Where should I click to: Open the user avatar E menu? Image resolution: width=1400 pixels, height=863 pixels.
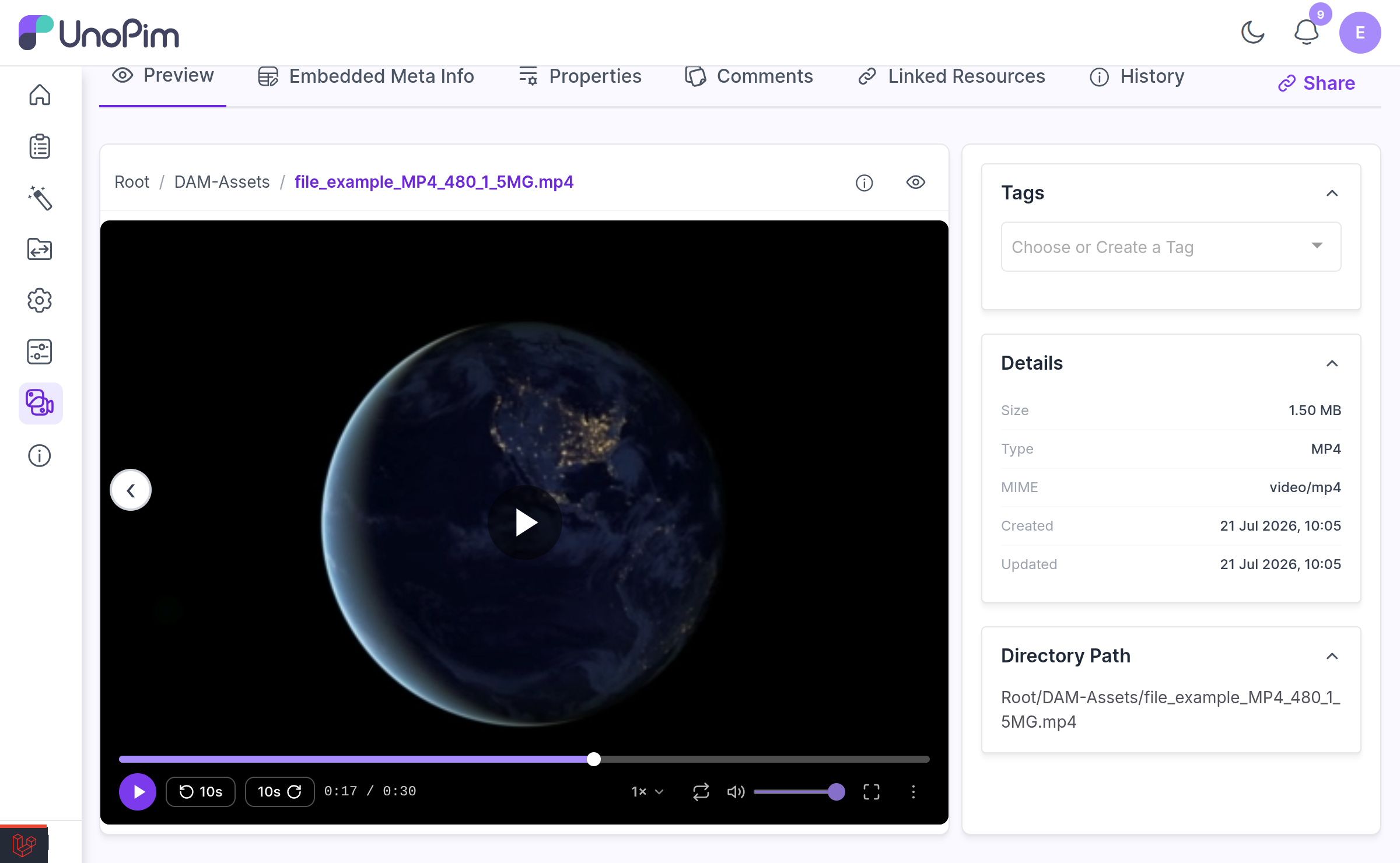[x=1360, y=33]
